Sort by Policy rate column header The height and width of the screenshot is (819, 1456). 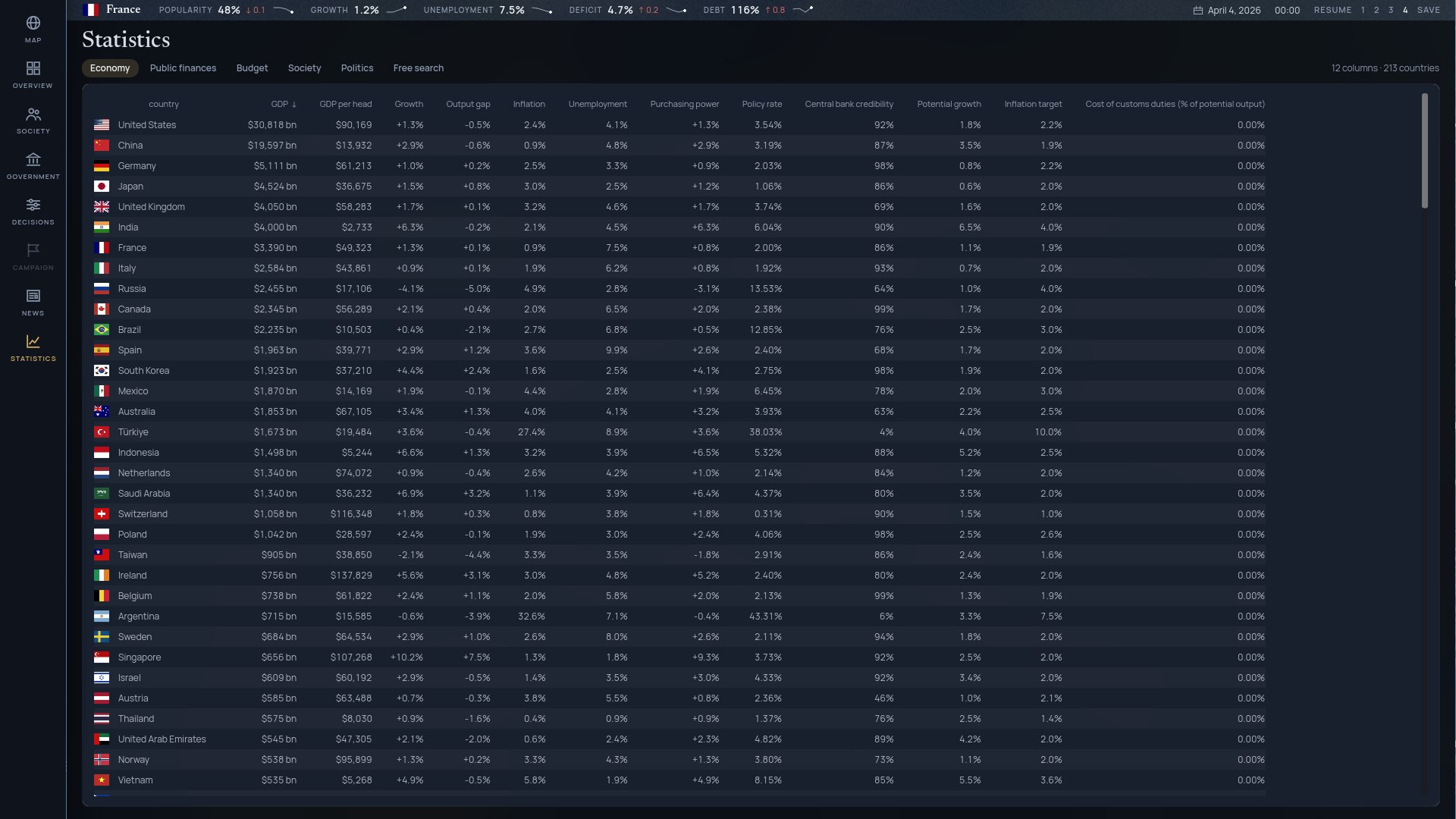click(761, 104)
